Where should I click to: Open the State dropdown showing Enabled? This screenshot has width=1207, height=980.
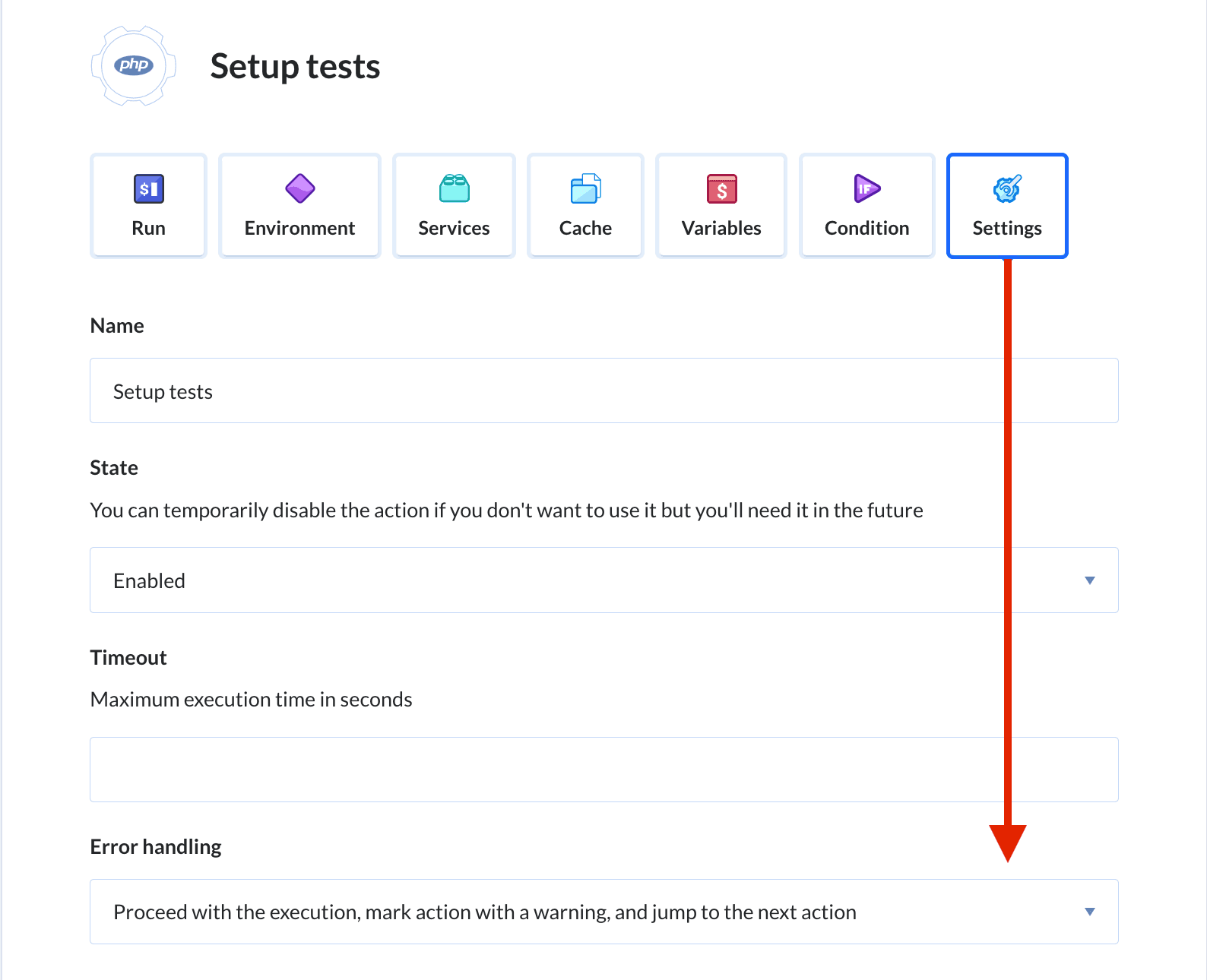tap(603, 580)
